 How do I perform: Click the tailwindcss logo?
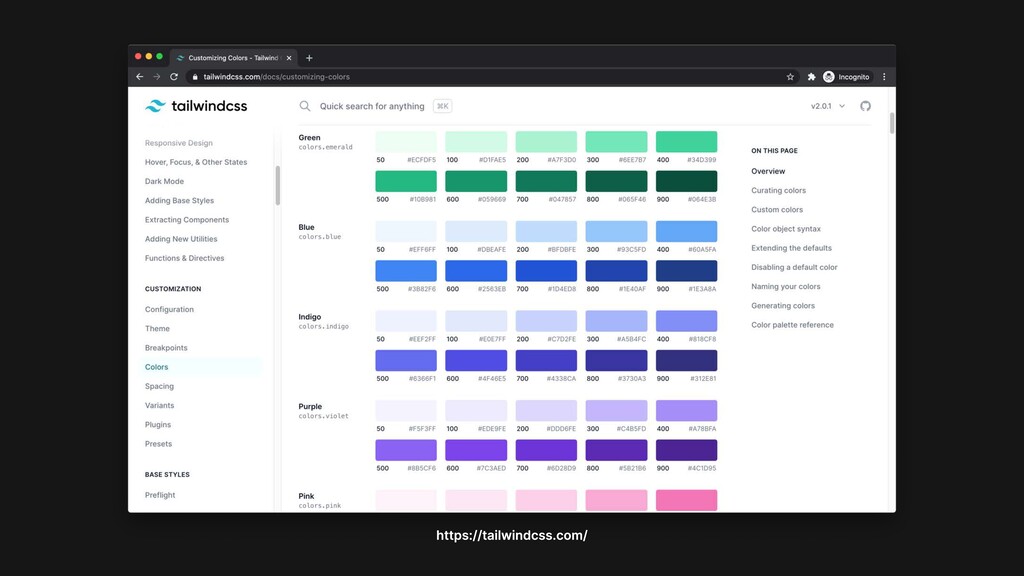(196, 106)
